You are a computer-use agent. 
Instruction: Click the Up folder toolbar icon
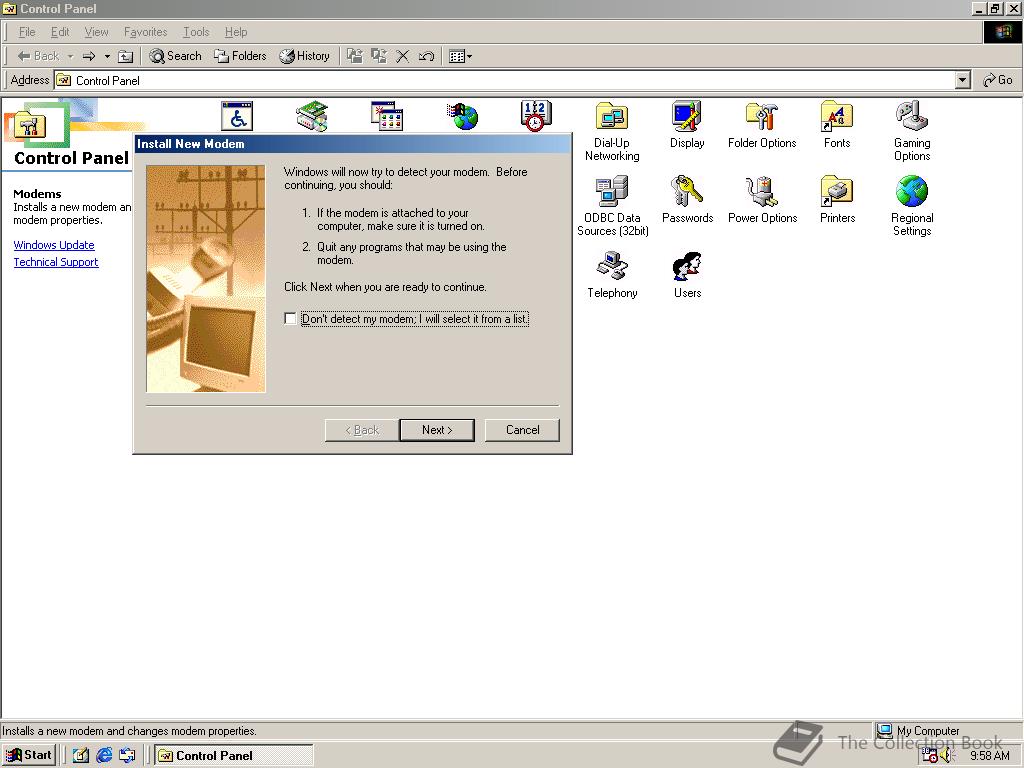125,56
